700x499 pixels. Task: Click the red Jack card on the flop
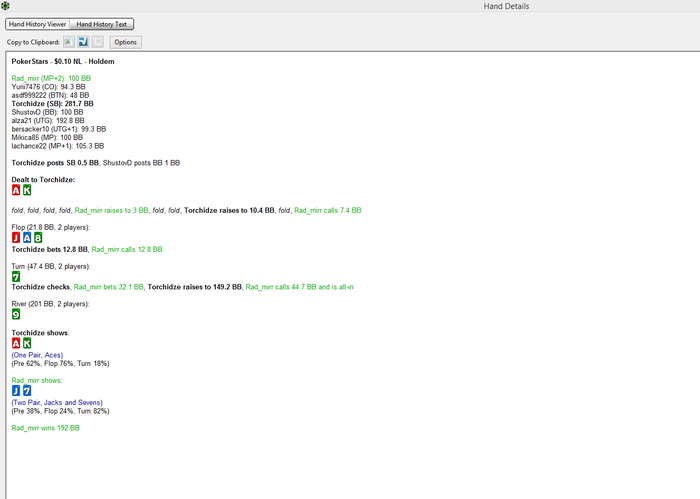16,238
